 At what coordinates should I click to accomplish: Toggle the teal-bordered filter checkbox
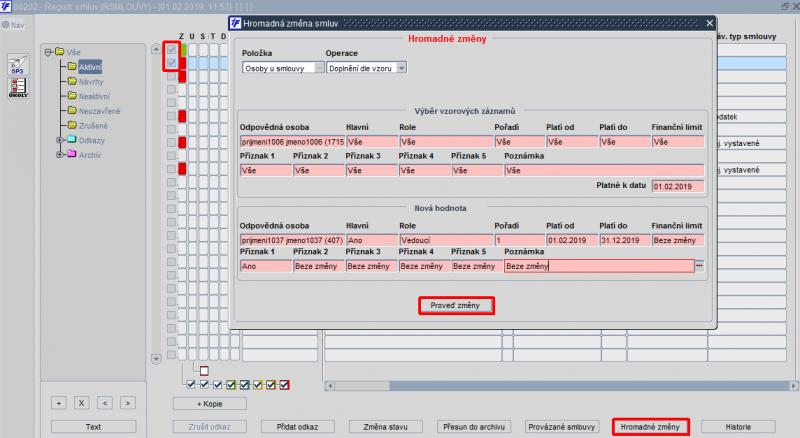(x=244, y=384)
